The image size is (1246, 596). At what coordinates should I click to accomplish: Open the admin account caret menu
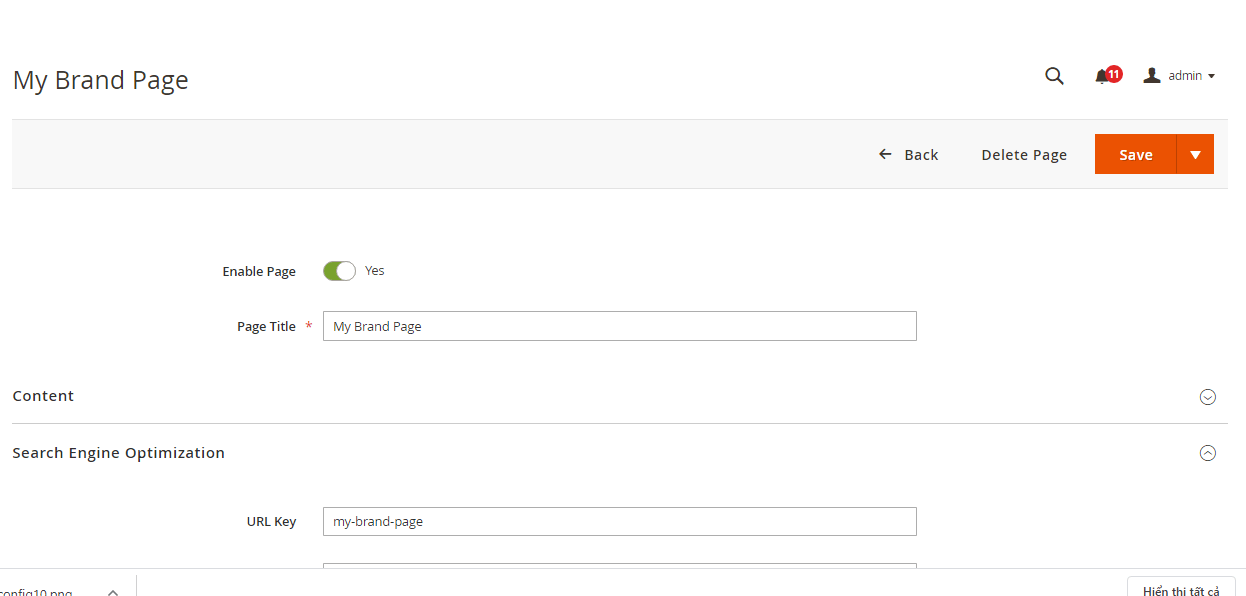click(1212, 76)
